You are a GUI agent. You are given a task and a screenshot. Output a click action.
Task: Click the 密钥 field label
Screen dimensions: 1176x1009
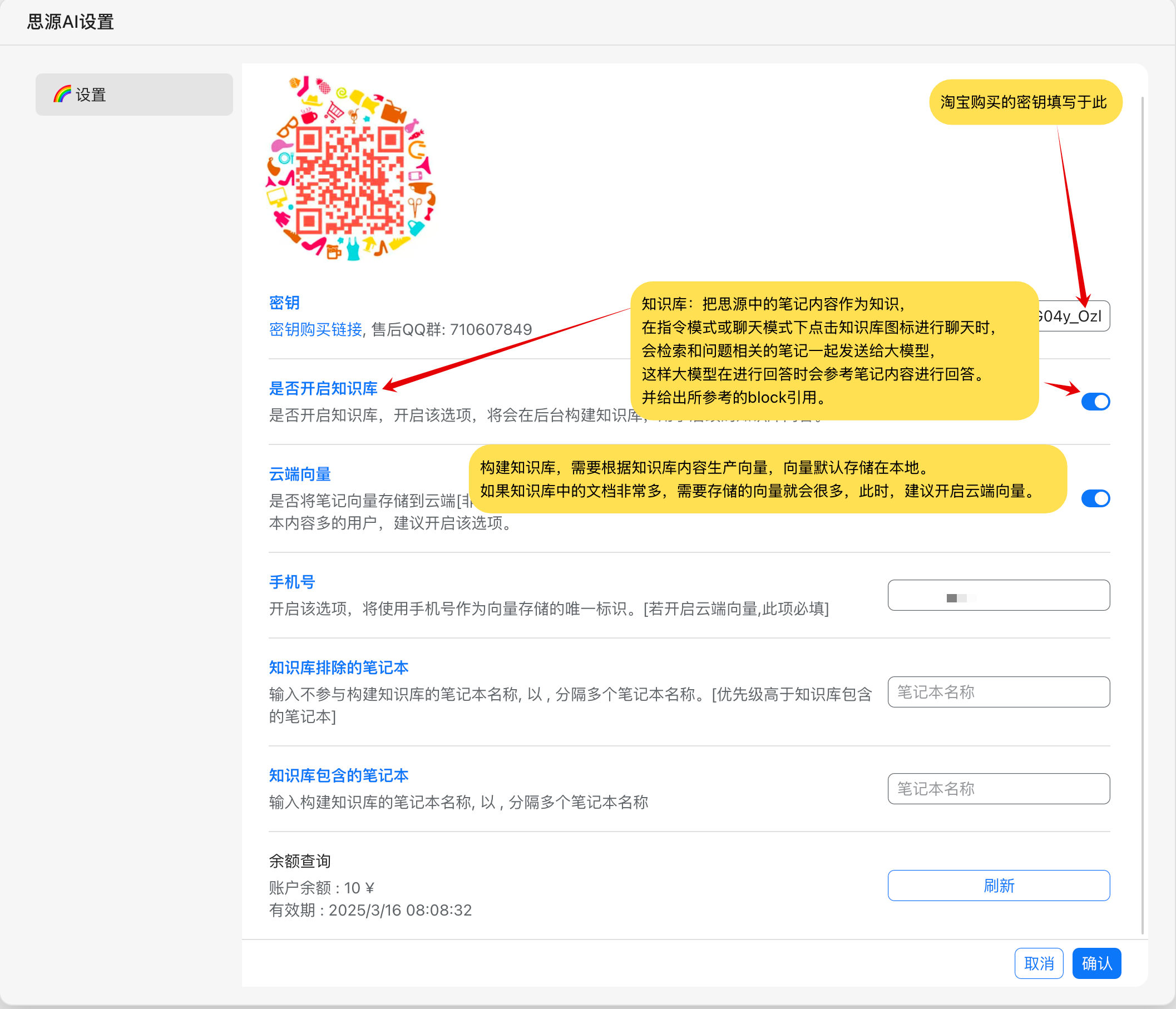(x=283, y=303)
